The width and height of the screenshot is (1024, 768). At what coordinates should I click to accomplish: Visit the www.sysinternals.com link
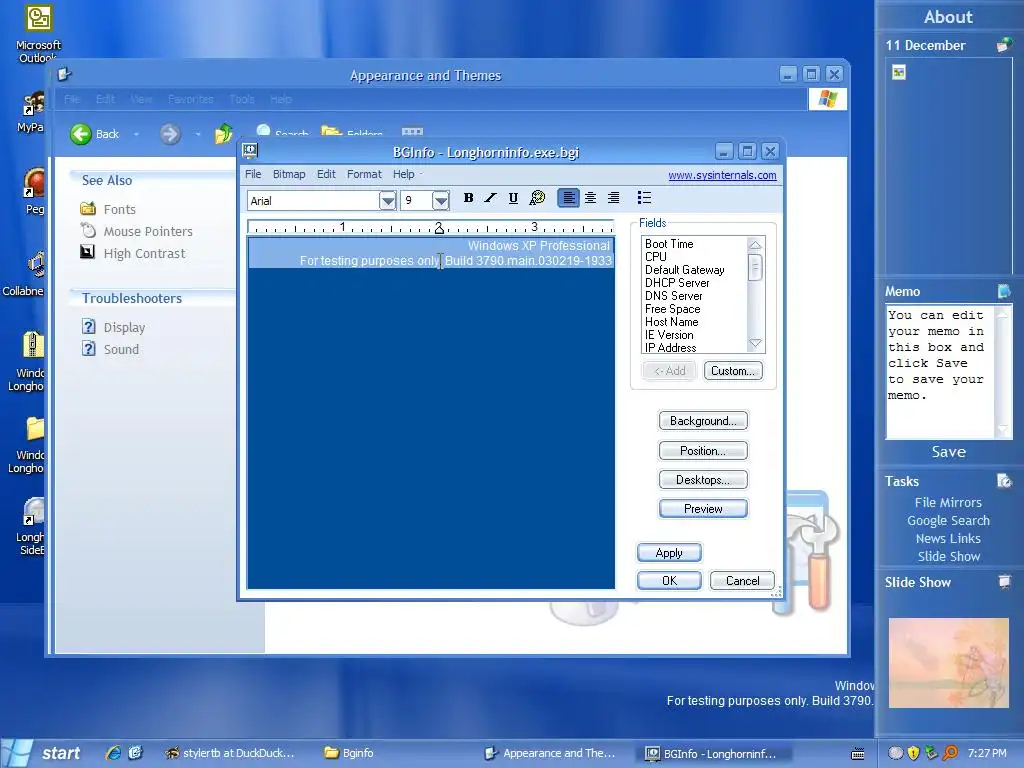pyautogui.click(x=722, y=175)
